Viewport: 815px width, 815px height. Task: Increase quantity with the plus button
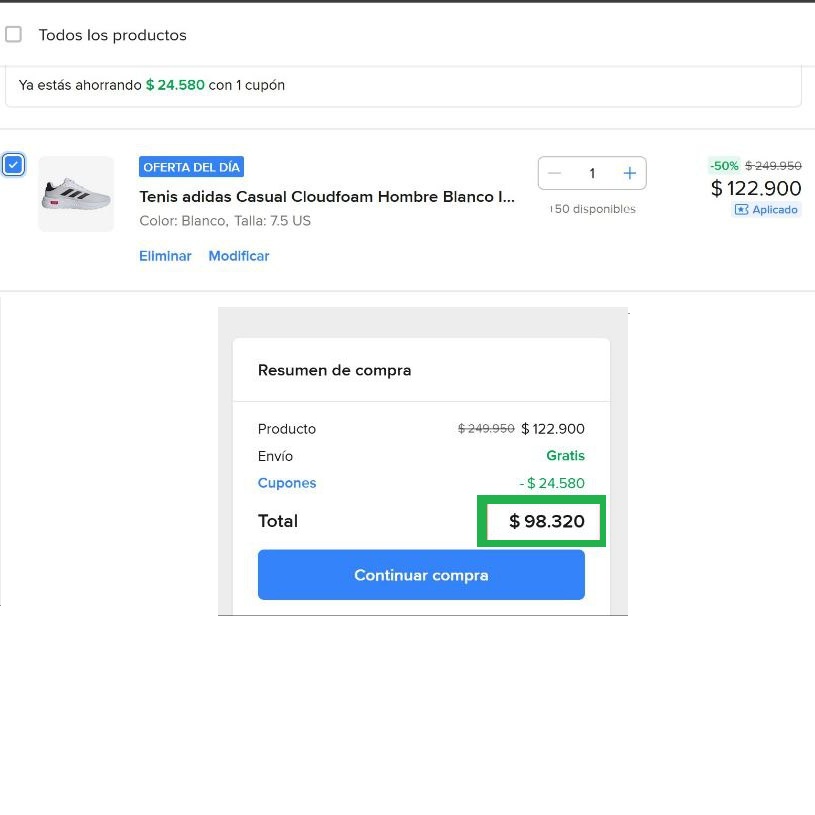point(629,173)
